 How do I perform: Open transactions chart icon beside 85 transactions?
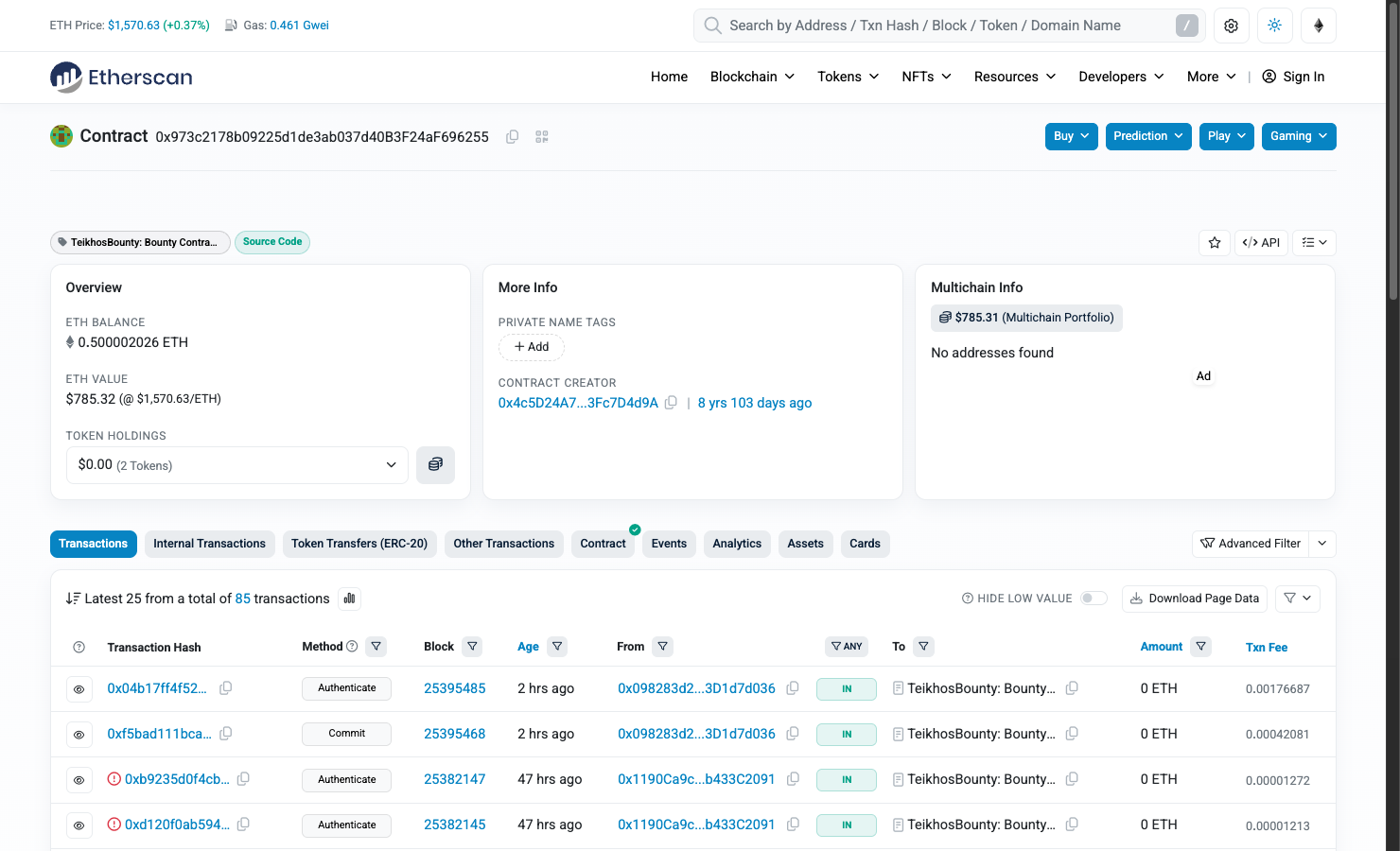click(349, 599)
